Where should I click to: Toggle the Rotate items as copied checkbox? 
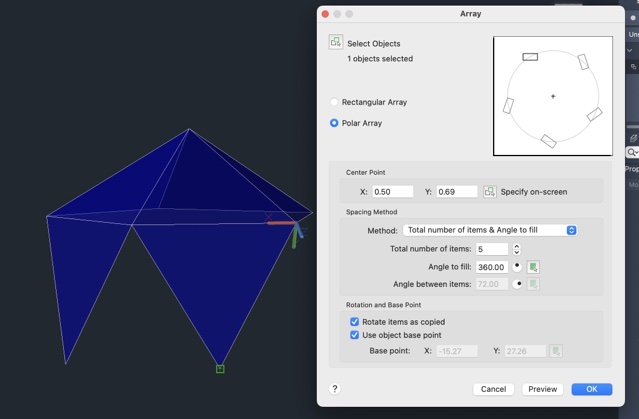point(355,322)
